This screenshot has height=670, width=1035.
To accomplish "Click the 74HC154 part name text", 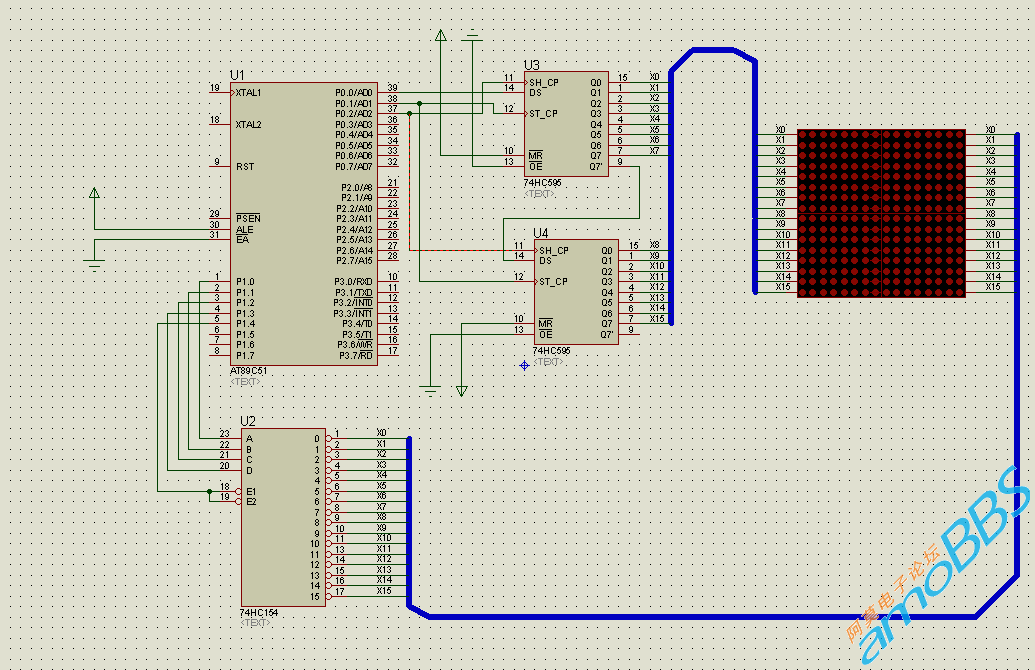I will pos(259,613).
